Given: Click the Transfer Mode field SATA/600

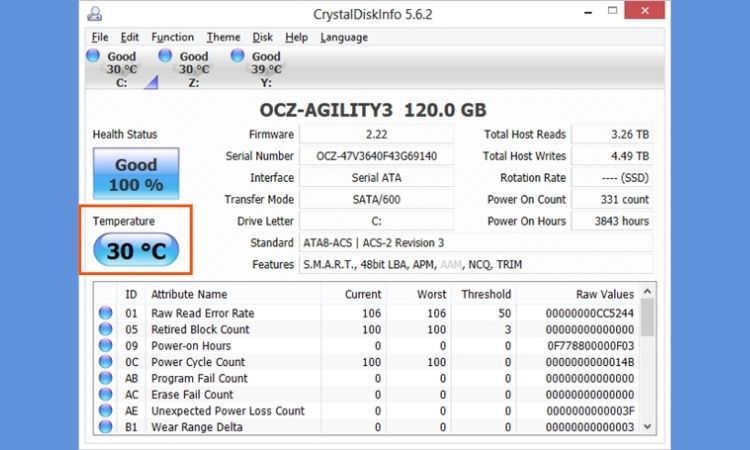Looking at the screenshot, I should pyautogui.click(x=376, y=199).
